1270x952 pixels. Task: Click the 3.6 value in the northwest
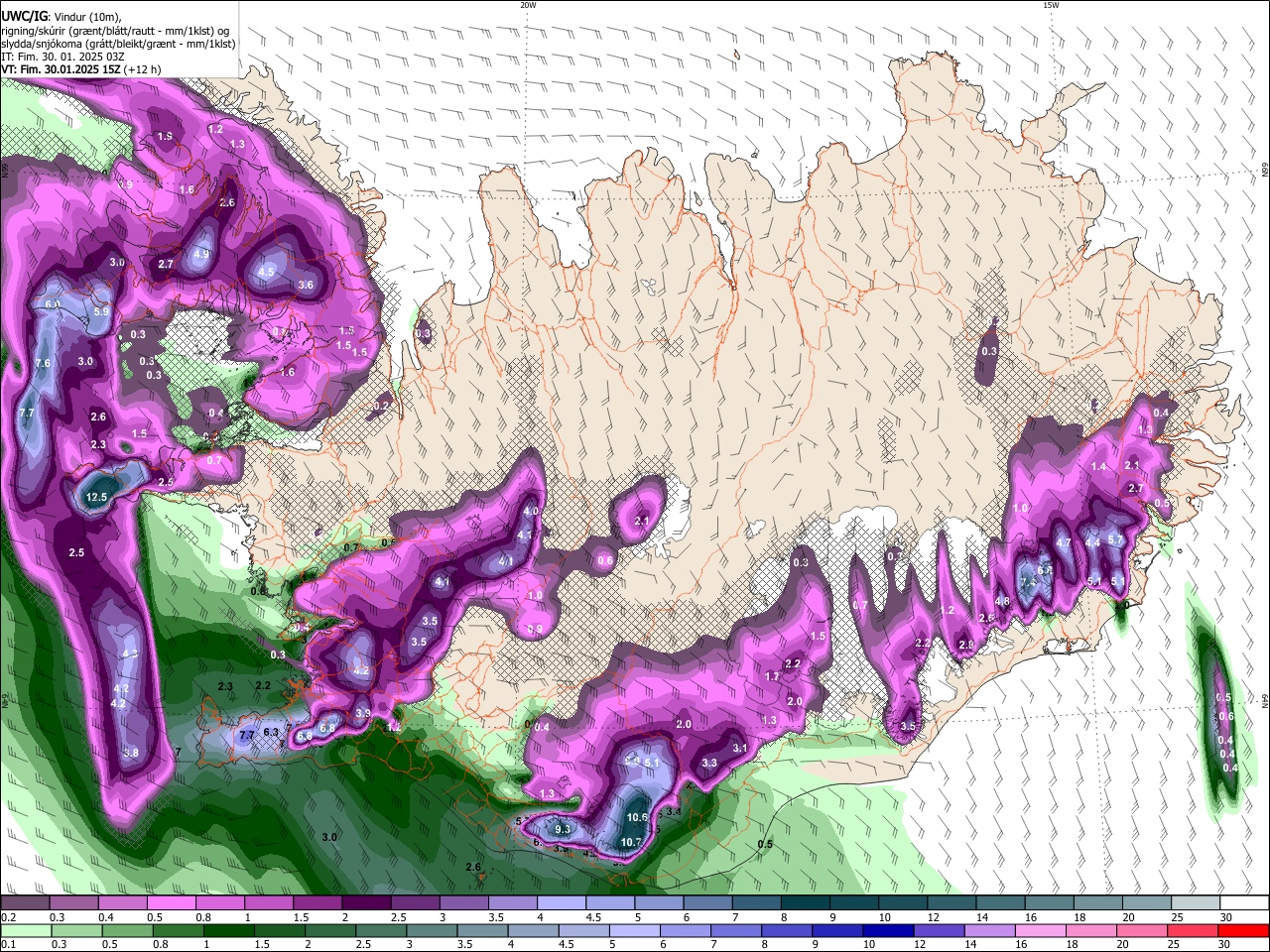(306, 286)
